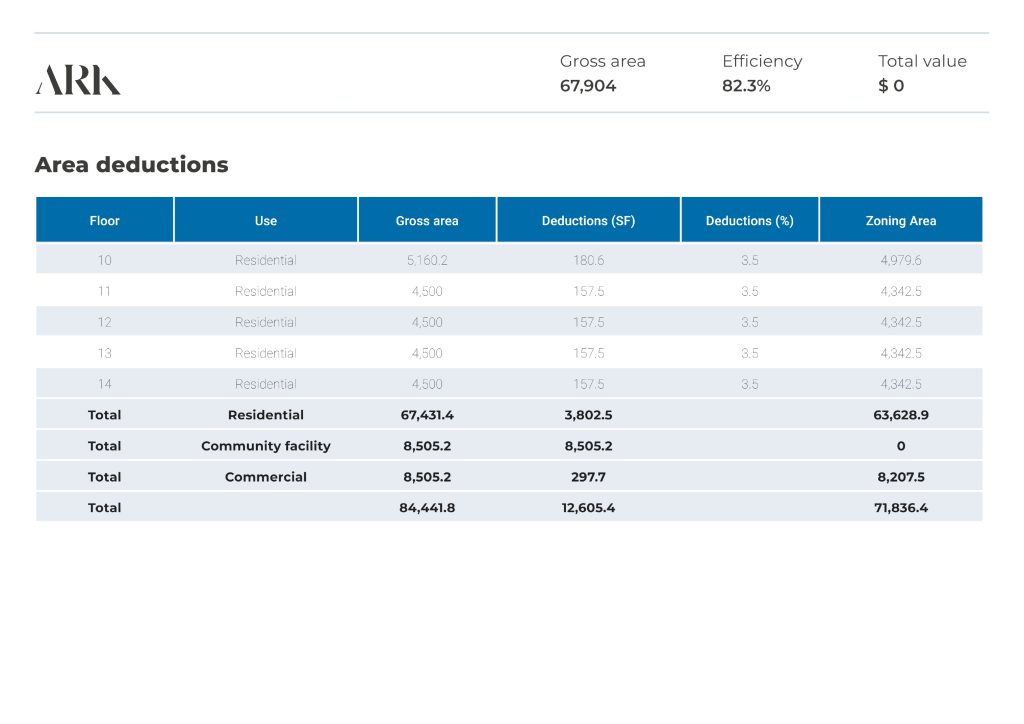
Task: Click floor 14 row's Residential cell
Action: click(266, 384)
